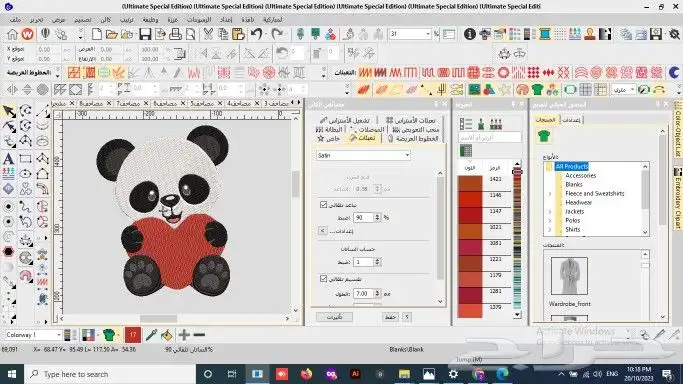
Task: Pick a color with the eyedropper icon
Action: (x=151, y=335)
